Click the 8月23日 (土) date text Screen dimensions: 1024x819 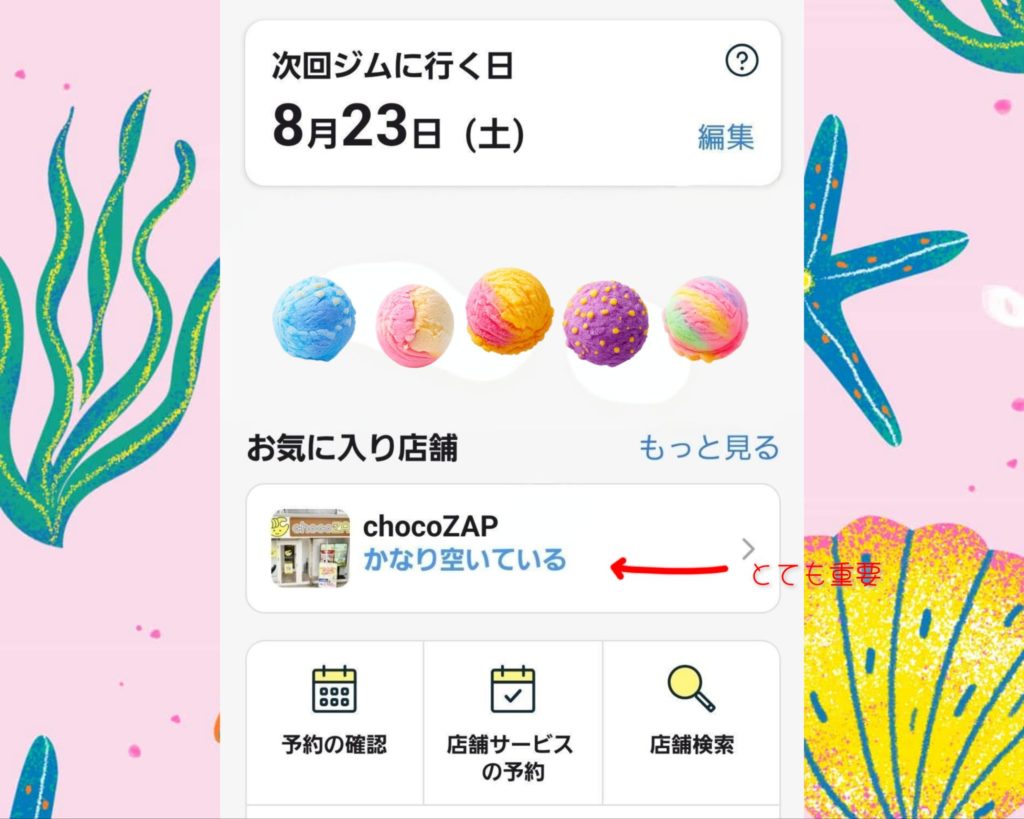pyautogui.click(x=398, y=128)
